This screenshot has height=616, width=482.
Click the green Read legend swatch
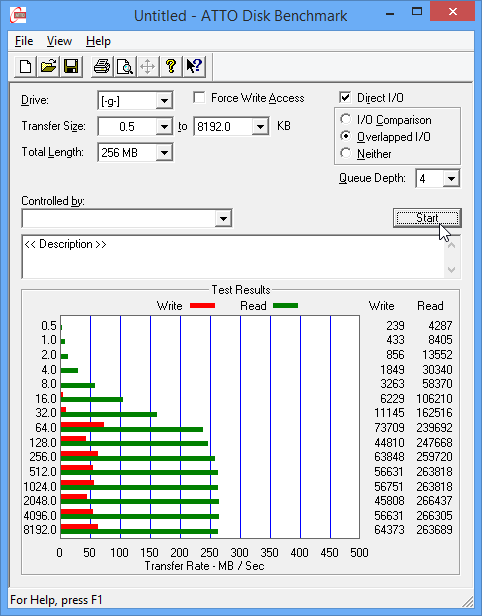pyautogui.click(x=285, y=305)
